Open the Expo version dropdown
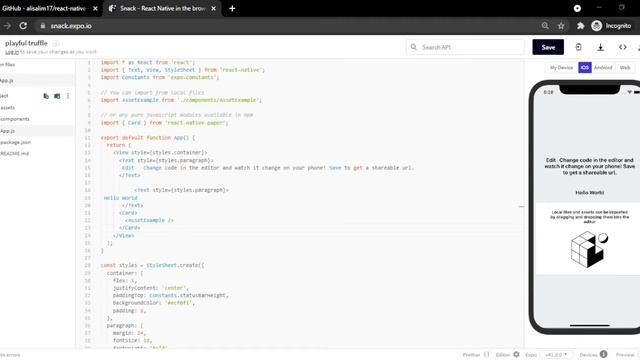The image size is (640, 360). [556, 355]
